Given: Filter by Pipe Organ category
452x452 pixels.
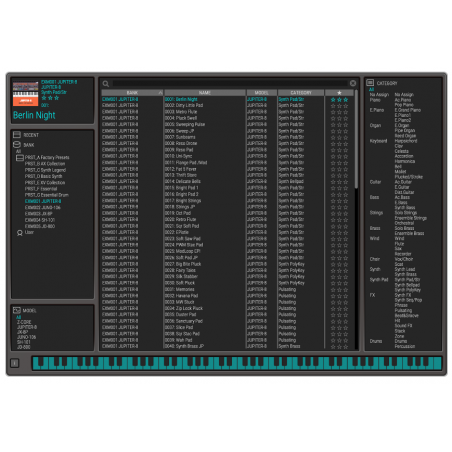Looking at the screenshot, I should tap(405, 131).
